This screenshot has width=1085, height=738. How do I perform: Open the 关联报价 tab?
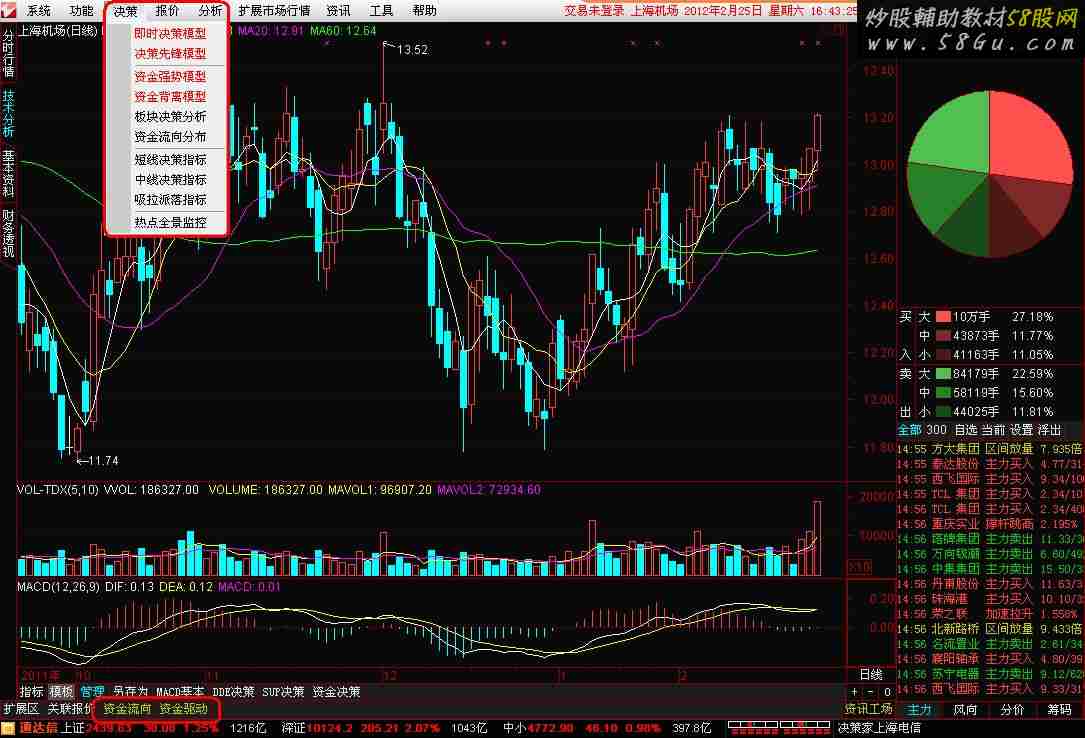70,709
